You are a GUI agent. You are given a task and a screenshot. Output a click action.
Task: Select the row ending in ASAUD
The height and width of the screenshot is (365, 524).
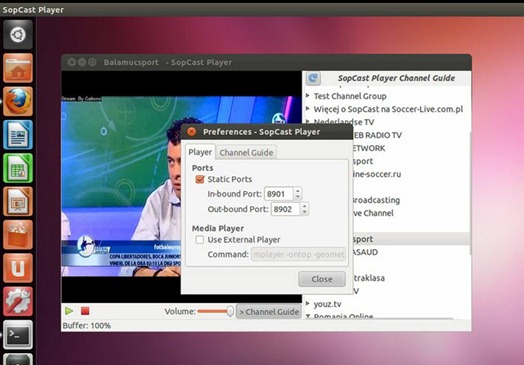click(x=411, y=252)
